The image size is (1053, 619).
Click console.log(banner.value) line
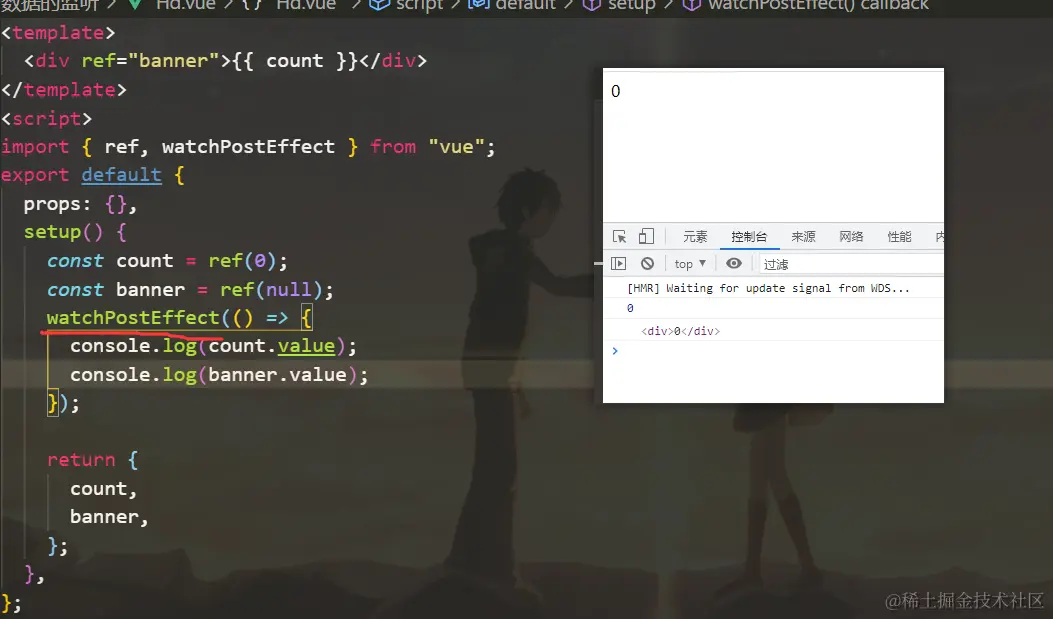coord(219,375)
